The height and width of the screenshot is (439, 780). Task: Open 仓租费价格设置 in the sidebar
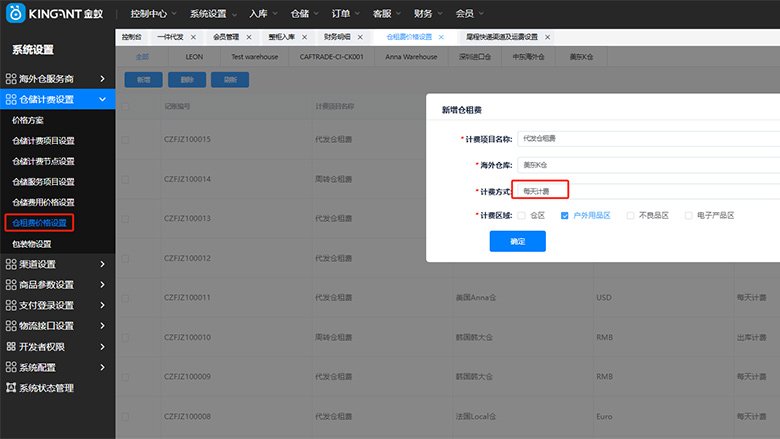point(39,223)
